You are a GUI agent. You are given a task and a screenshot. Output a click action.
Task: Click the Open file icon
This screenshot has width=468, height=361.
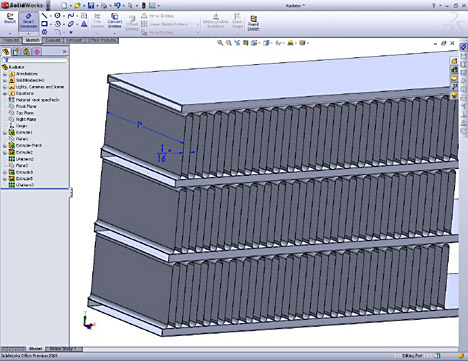(77, 5)
